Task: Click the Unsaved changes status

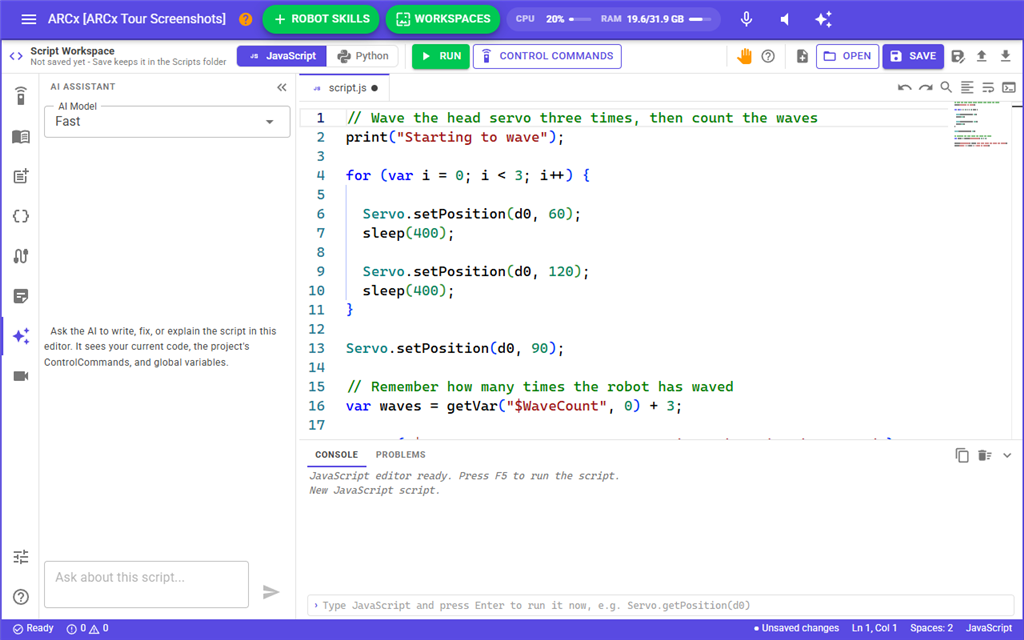Action: click(796, 628)
